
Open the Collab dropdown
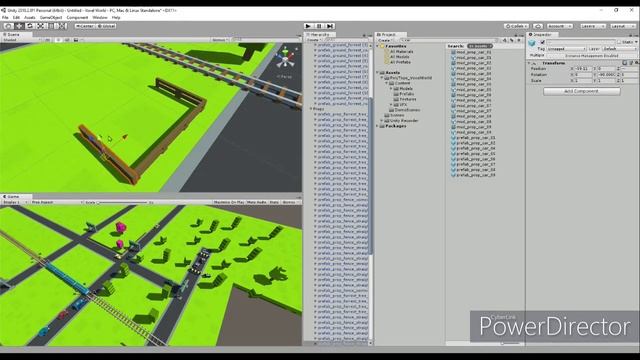click(516, 26)
